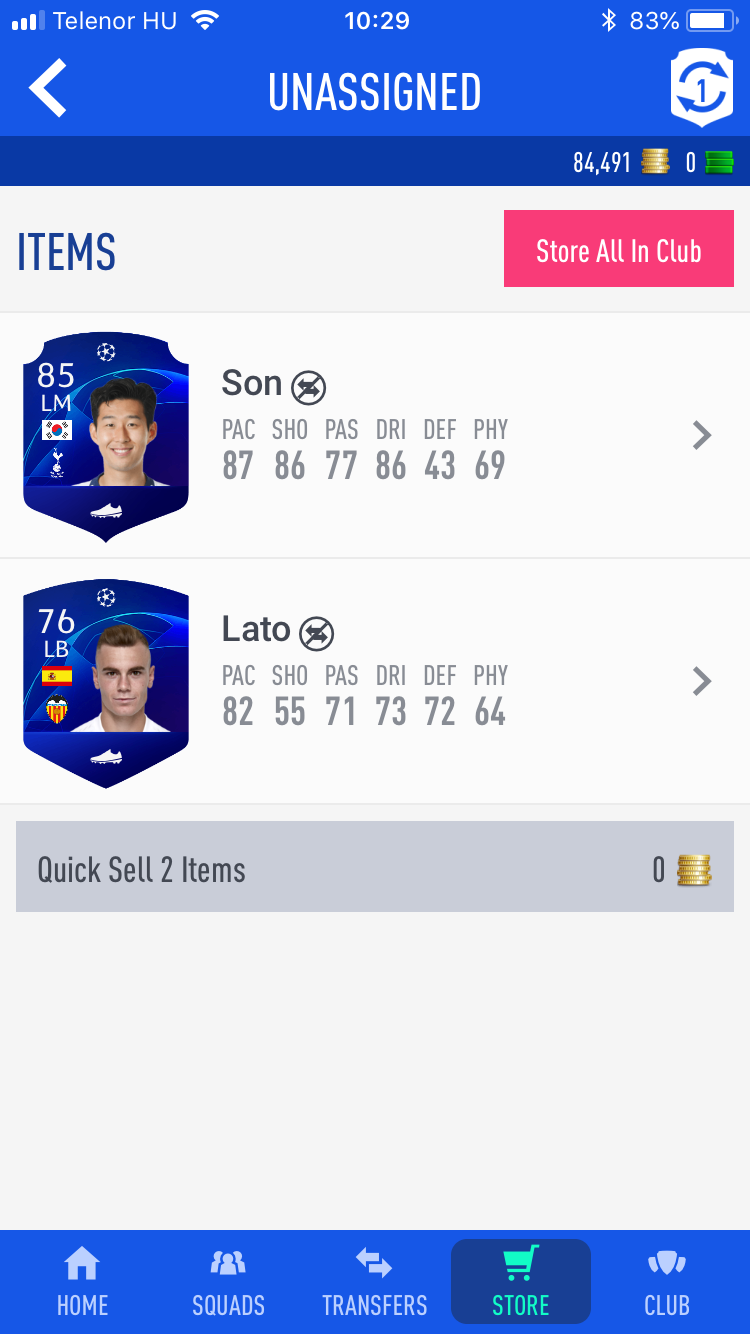Tap Son's player name row

[375, 435]
